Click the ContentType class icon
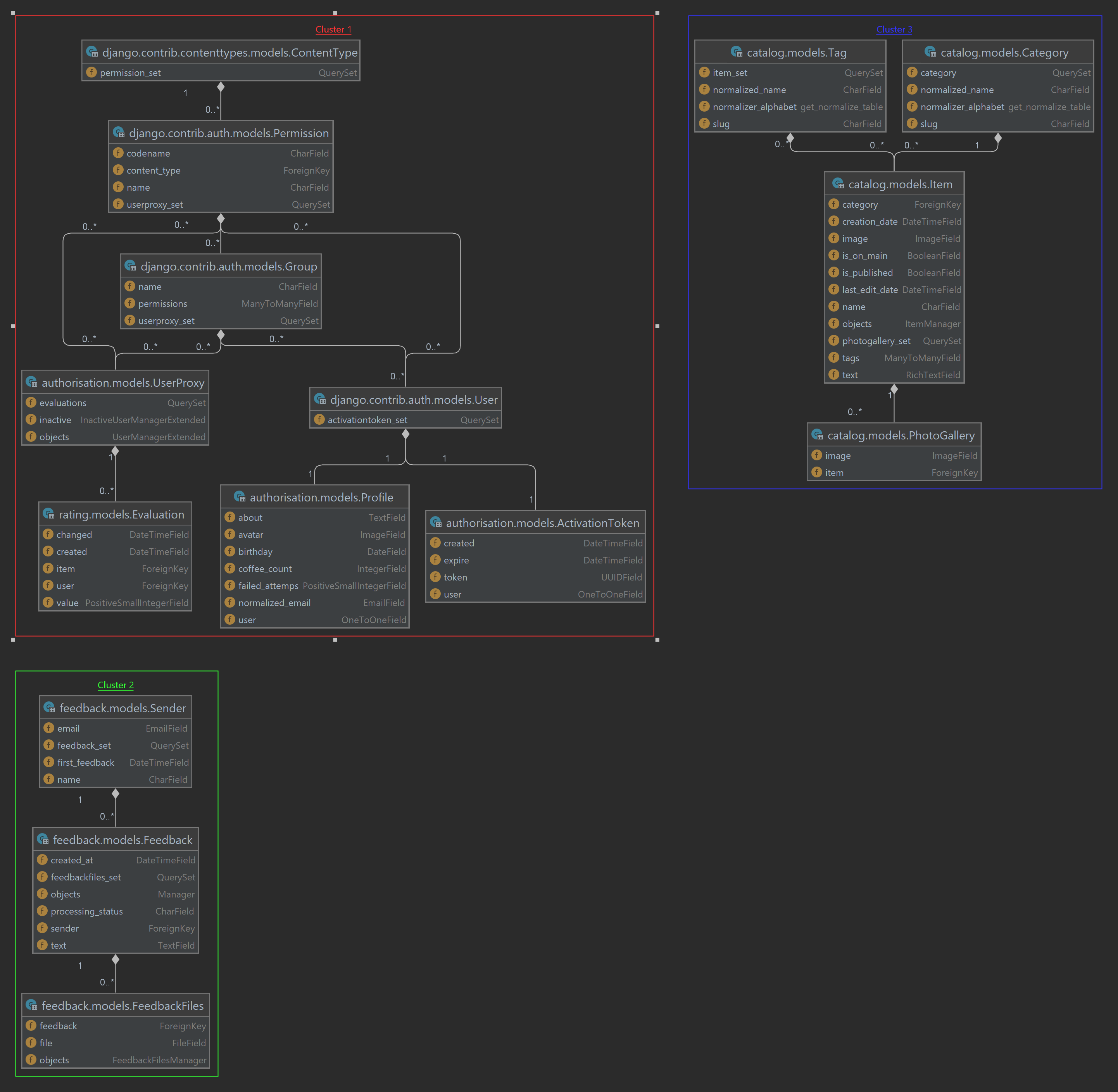The image size is (1118, 1092). click(92, 52)
